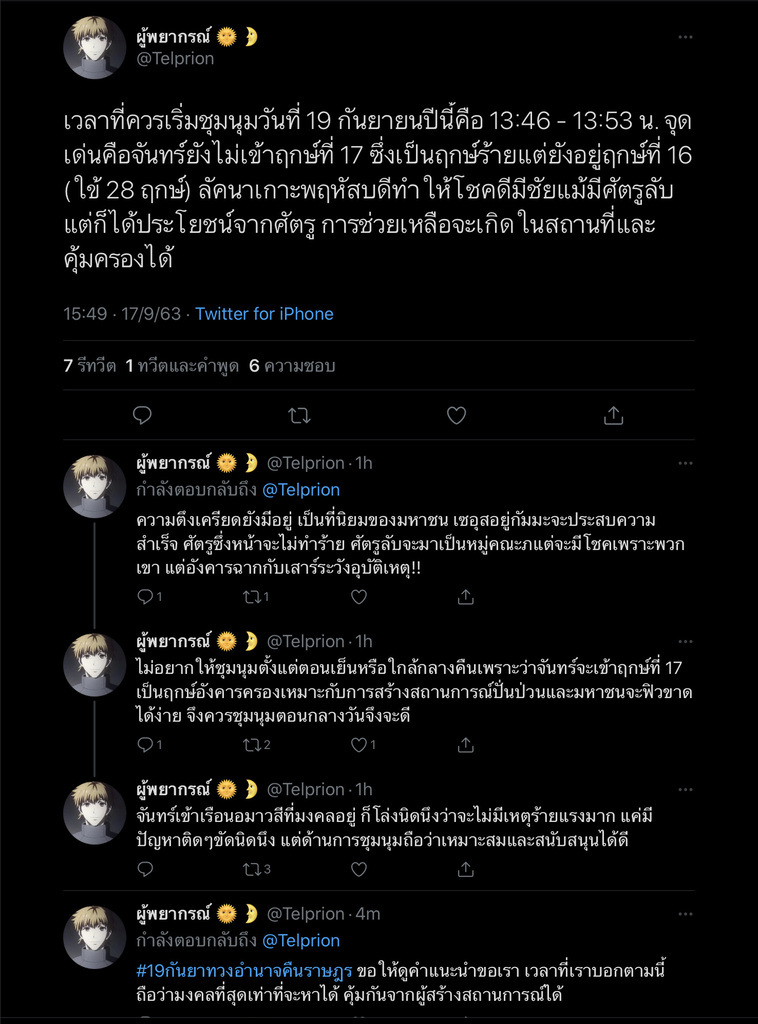Open more options on the hashtag reply tweet
Image resolution: width=758 pixels, height=1024 pixels.
coord(685,913)
